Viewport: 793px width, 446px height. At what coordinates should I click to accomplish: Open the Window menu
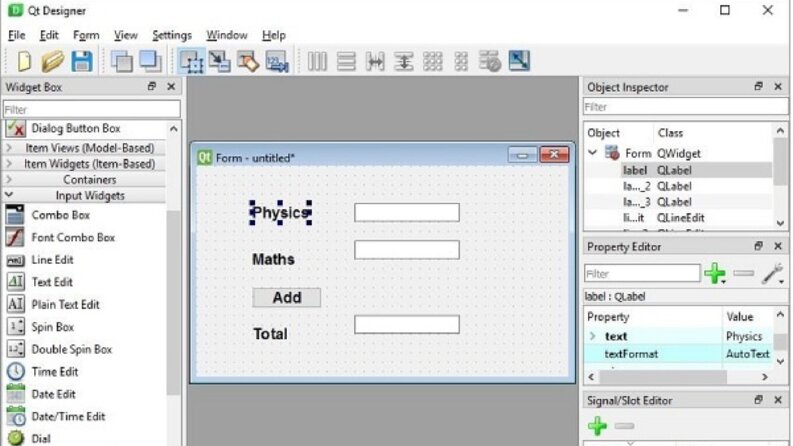point(227,35)
